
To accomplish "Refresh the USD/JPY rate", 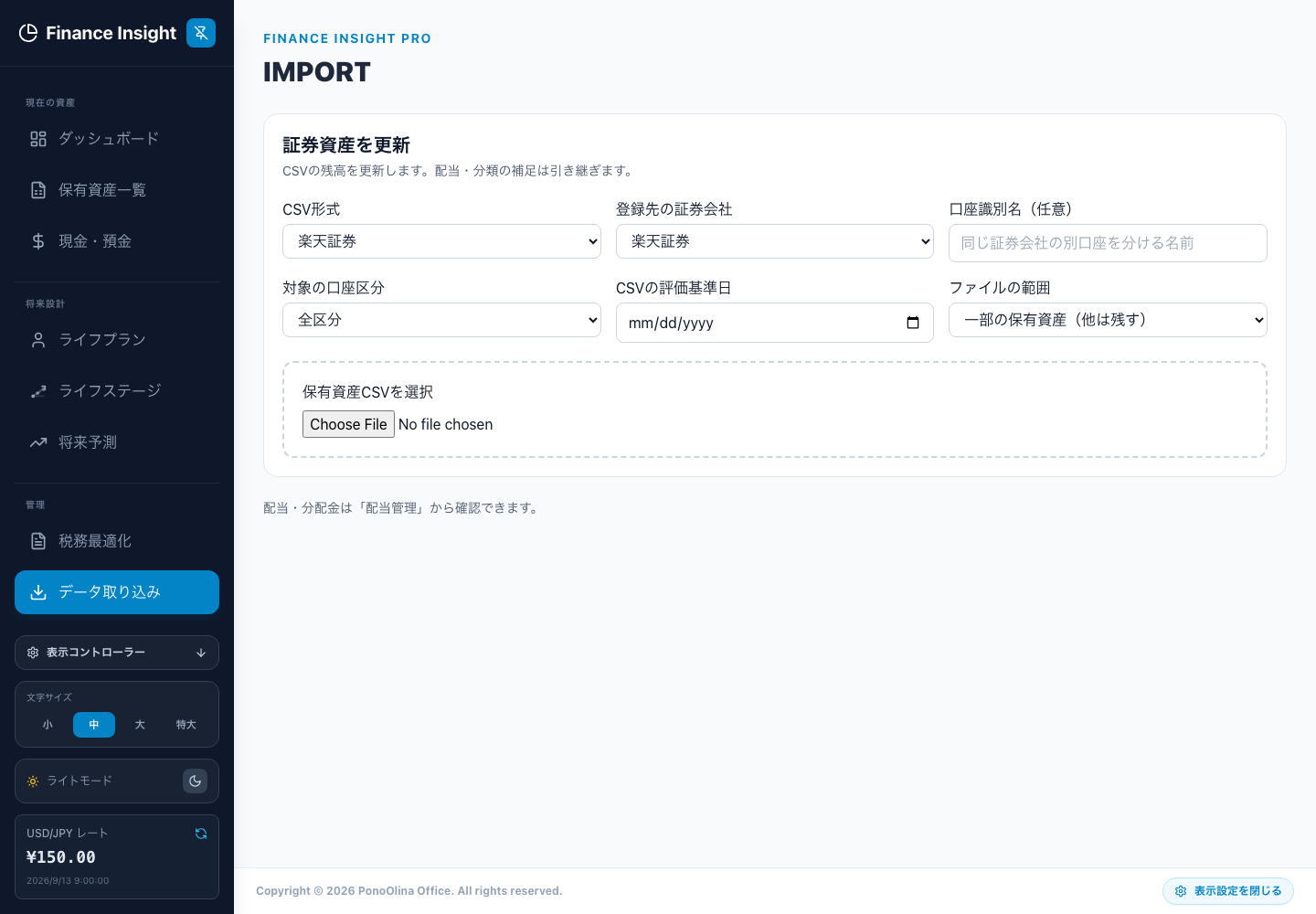I will point(201,834).
